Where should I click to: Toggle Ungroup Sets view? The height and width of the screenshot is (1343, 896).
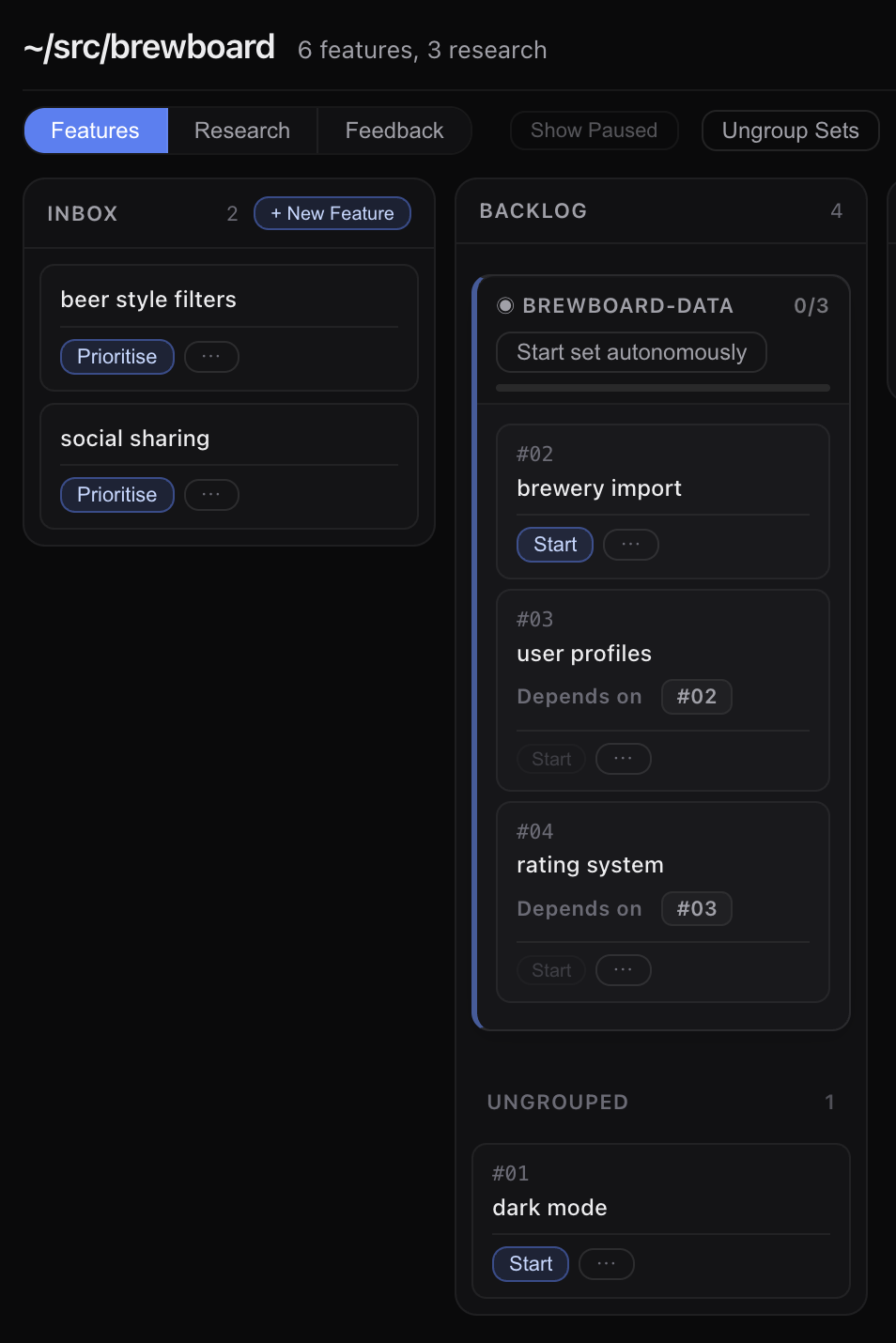click(790, 131)
